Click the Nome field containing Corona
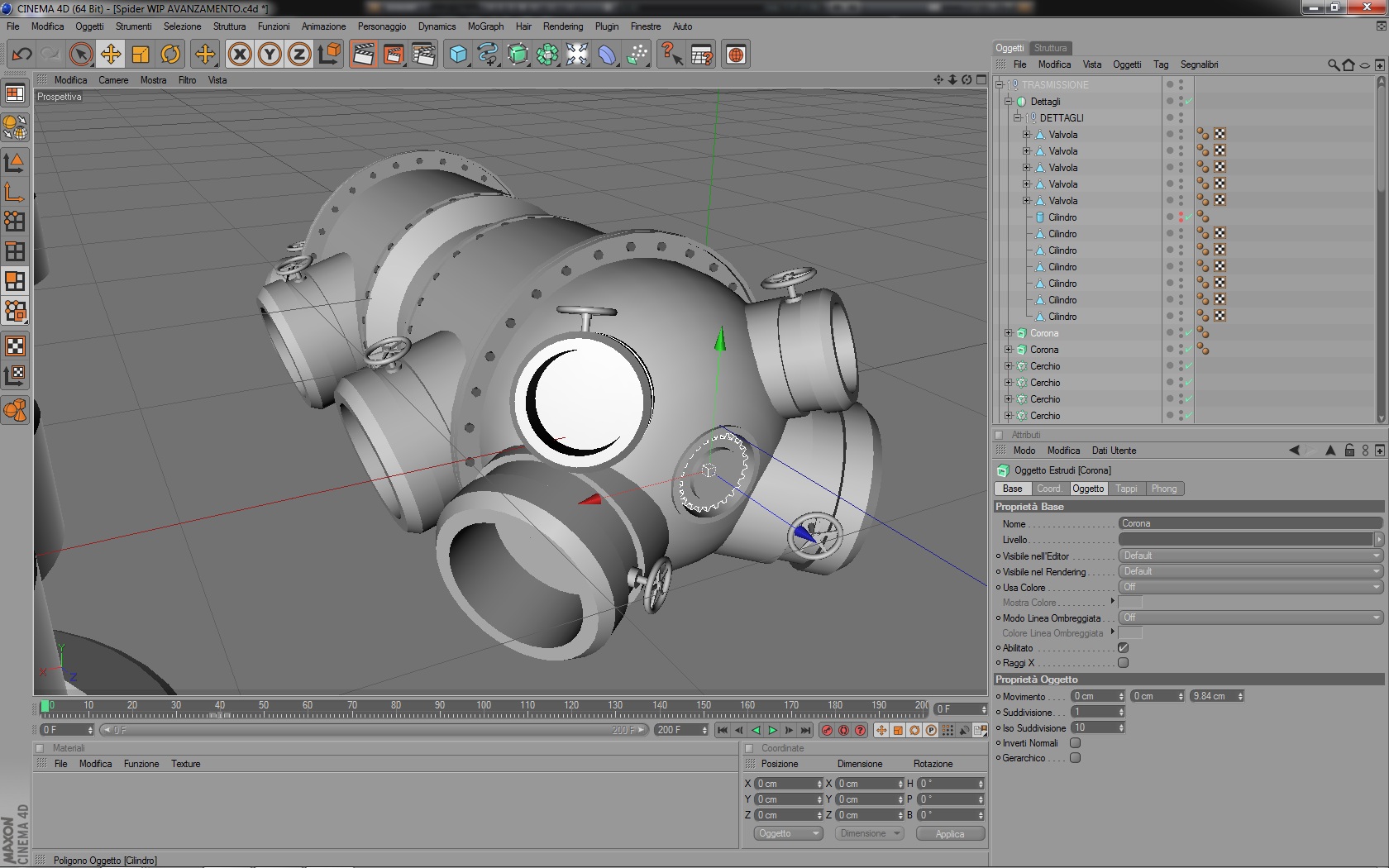The width and height of the screenshot is (1389, 868). pyautogui.click(x=1250, y=523)
